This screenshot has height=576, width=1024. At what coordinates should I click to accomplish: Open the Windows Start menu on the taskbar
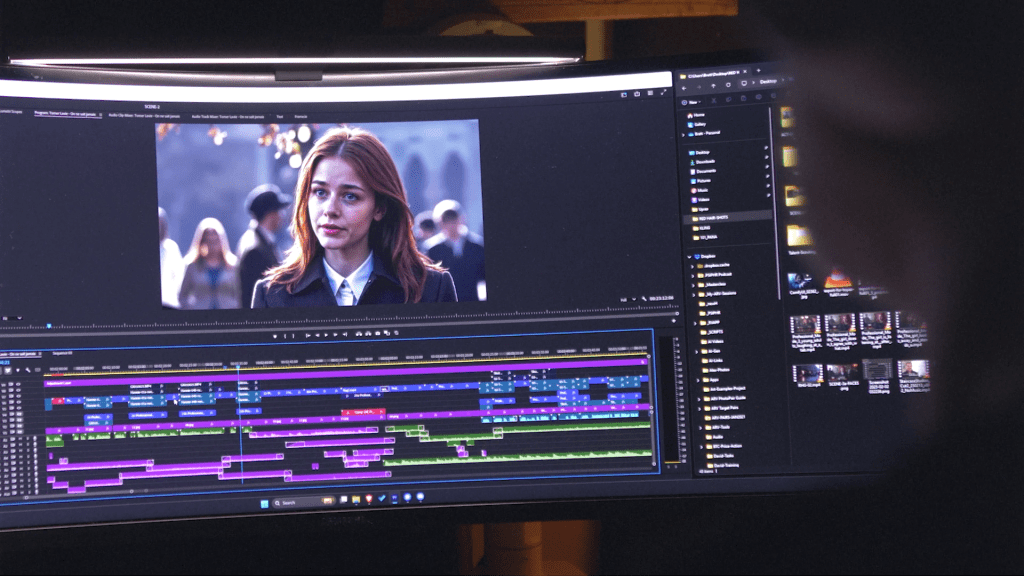point(263,502)
